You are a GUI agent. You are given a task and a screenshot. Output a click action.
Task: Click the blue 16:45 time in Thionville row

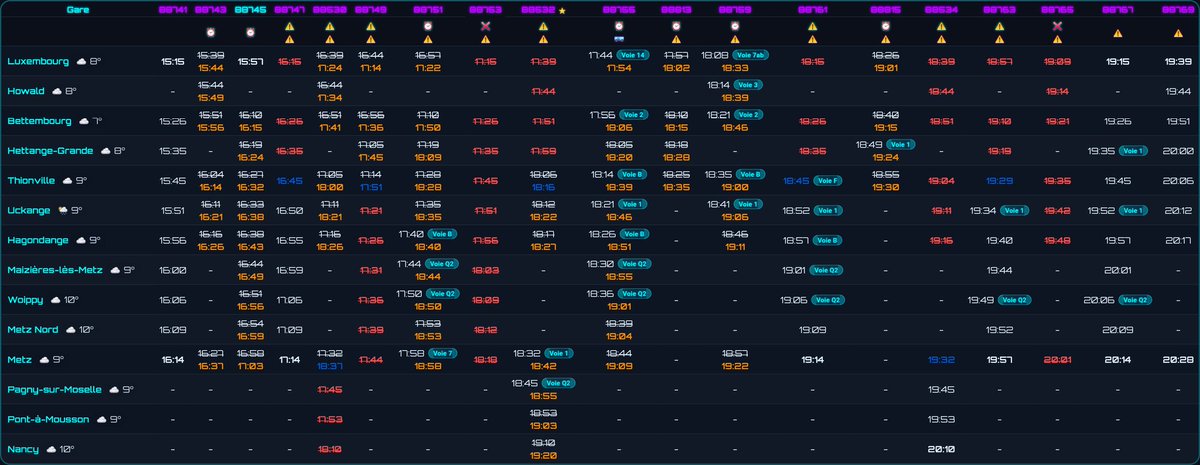click(x=289, y=181)
